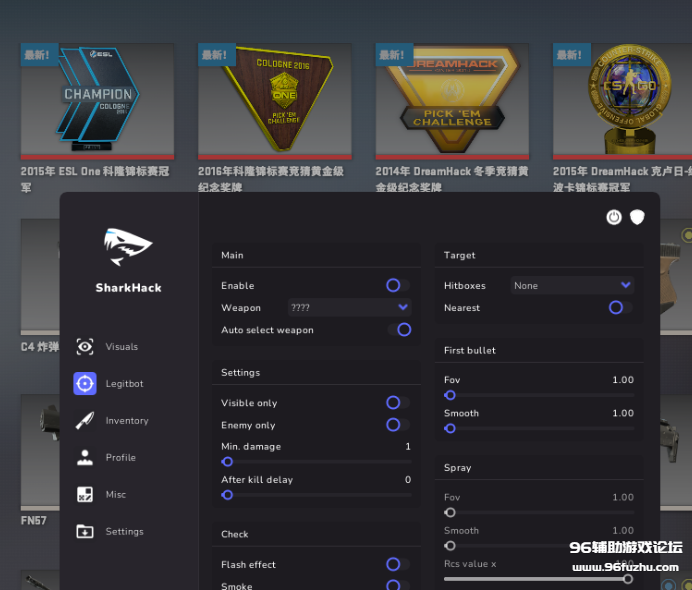Select the Legitbot crosshair icon
Screen dimensions: 692x590
coord(85,384)
